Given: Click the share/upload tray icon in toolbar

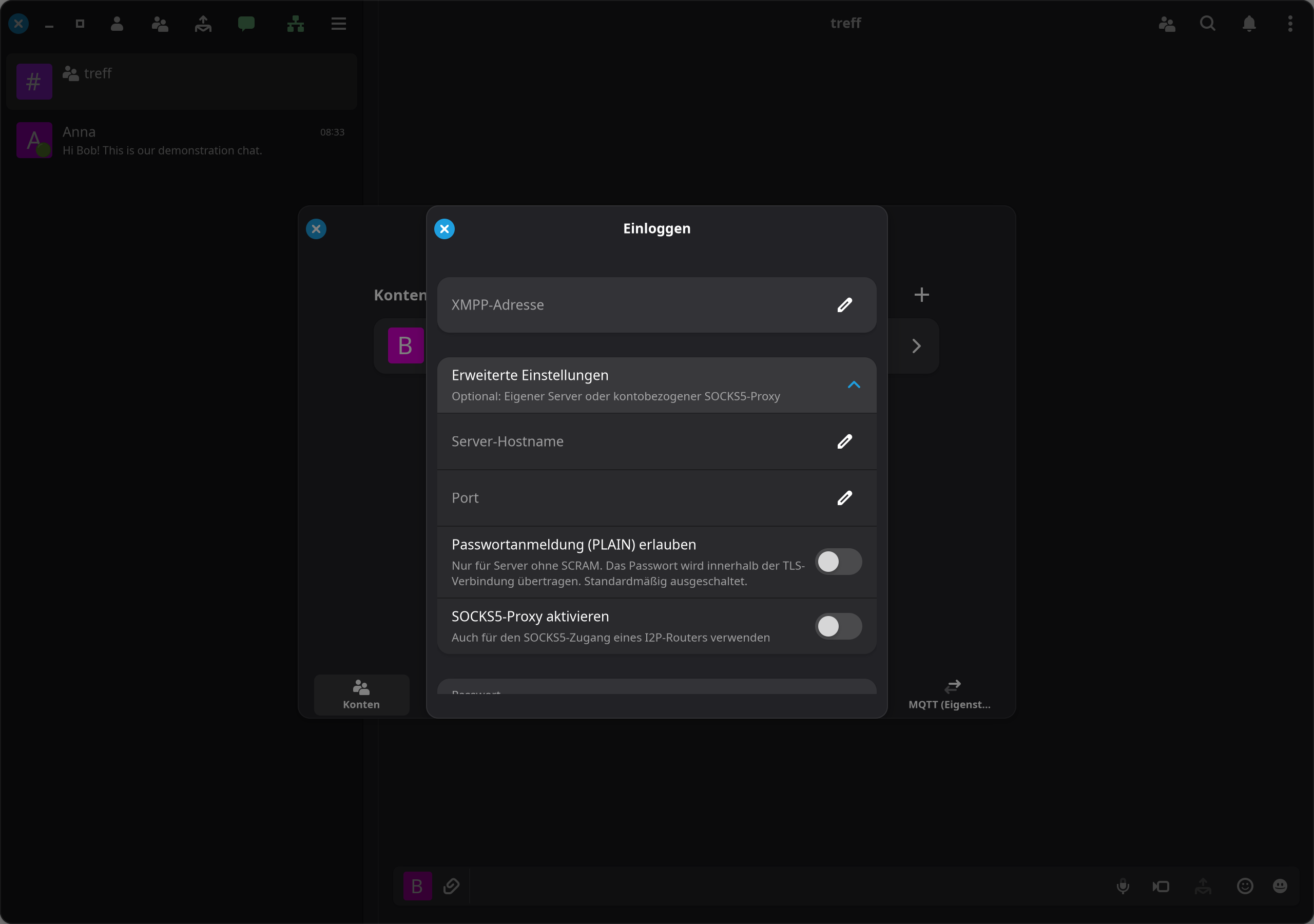Looking at the screenshot, I should coord(203,24).
